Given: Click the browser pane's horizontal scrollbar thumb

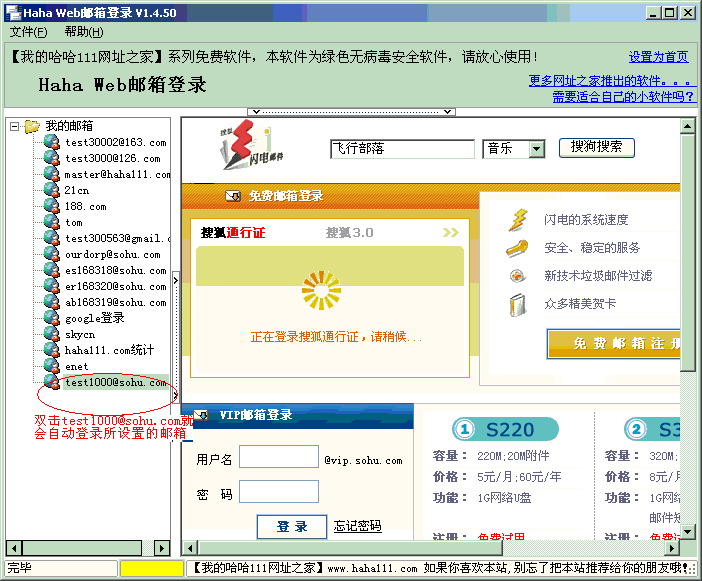Looking at the screenshot, I should point(351,548).
